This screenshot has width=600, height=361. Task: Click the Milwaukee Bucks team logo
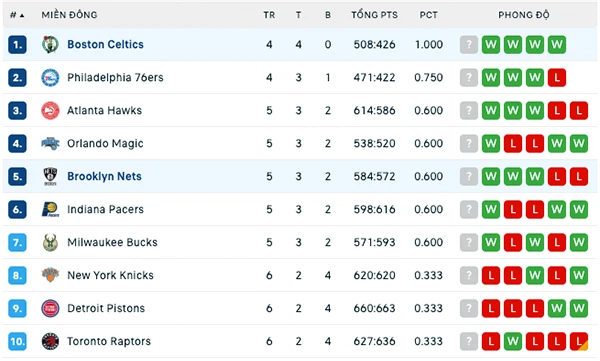[x=50, y=242]
